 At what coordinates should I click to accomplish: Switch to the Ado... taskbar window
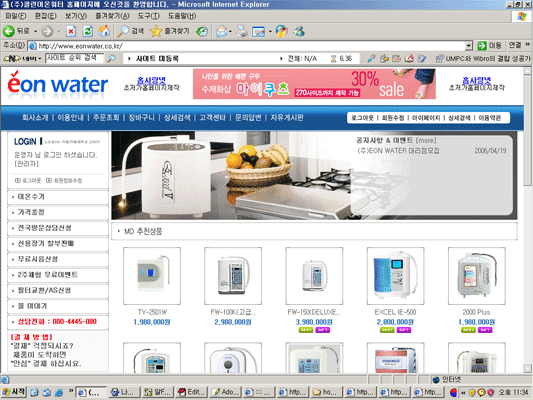click(225, 392)
